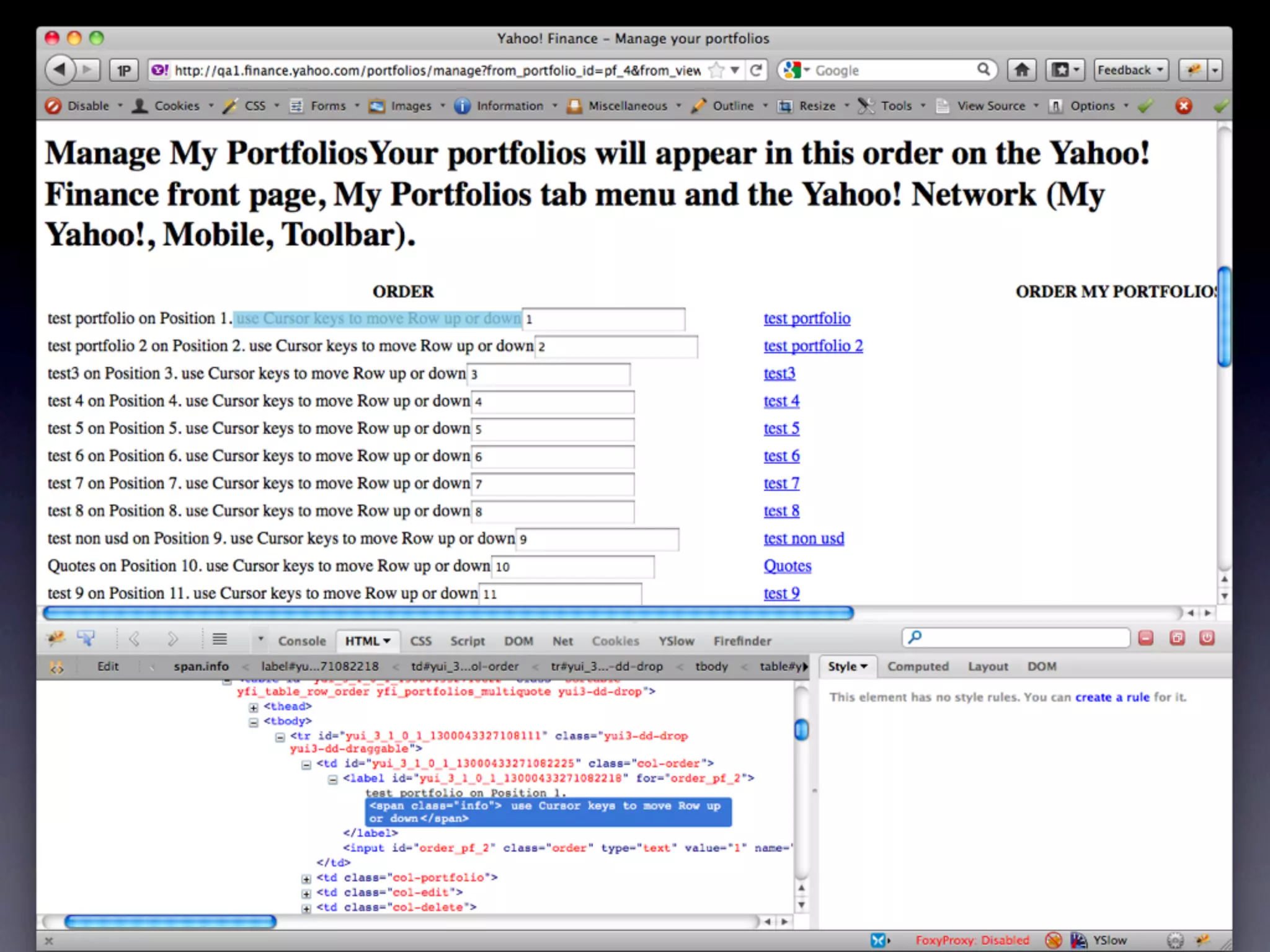Click red X error icon in toolbar
The height and width of the screenshot is (952, 1270).
(1183, 106)
